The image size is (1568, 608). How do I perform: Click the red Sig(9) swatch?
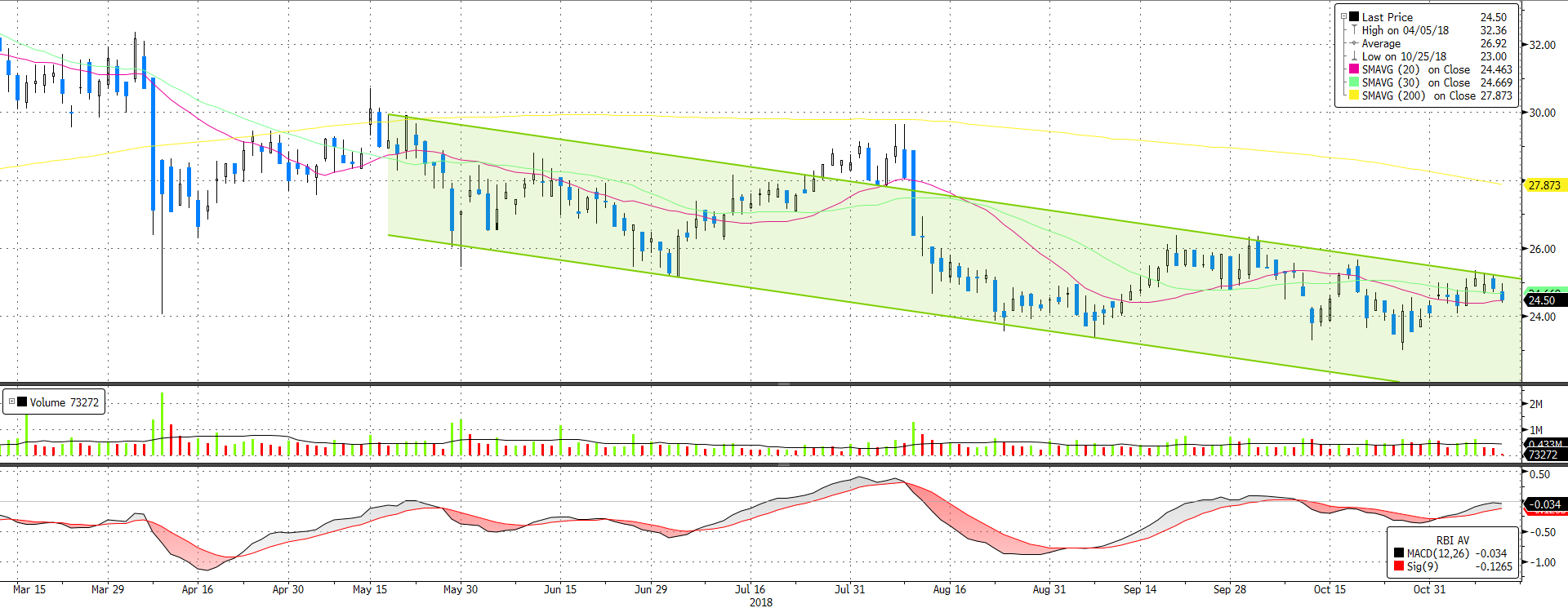[x=1399, y=566]
